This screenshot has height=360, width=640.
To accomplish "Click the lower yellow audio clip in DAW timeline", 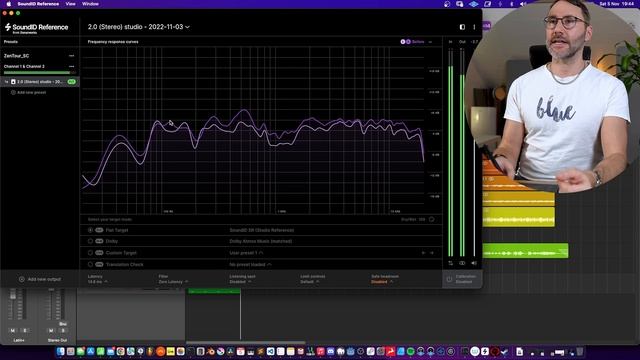I will point(518,217).
